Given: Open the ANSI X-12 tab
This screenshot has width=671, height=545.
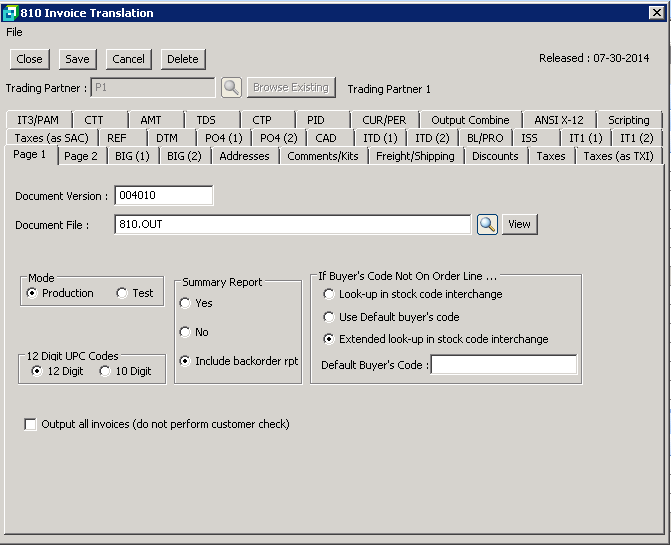Looking at the screenshot, I should tap(558, 120).
